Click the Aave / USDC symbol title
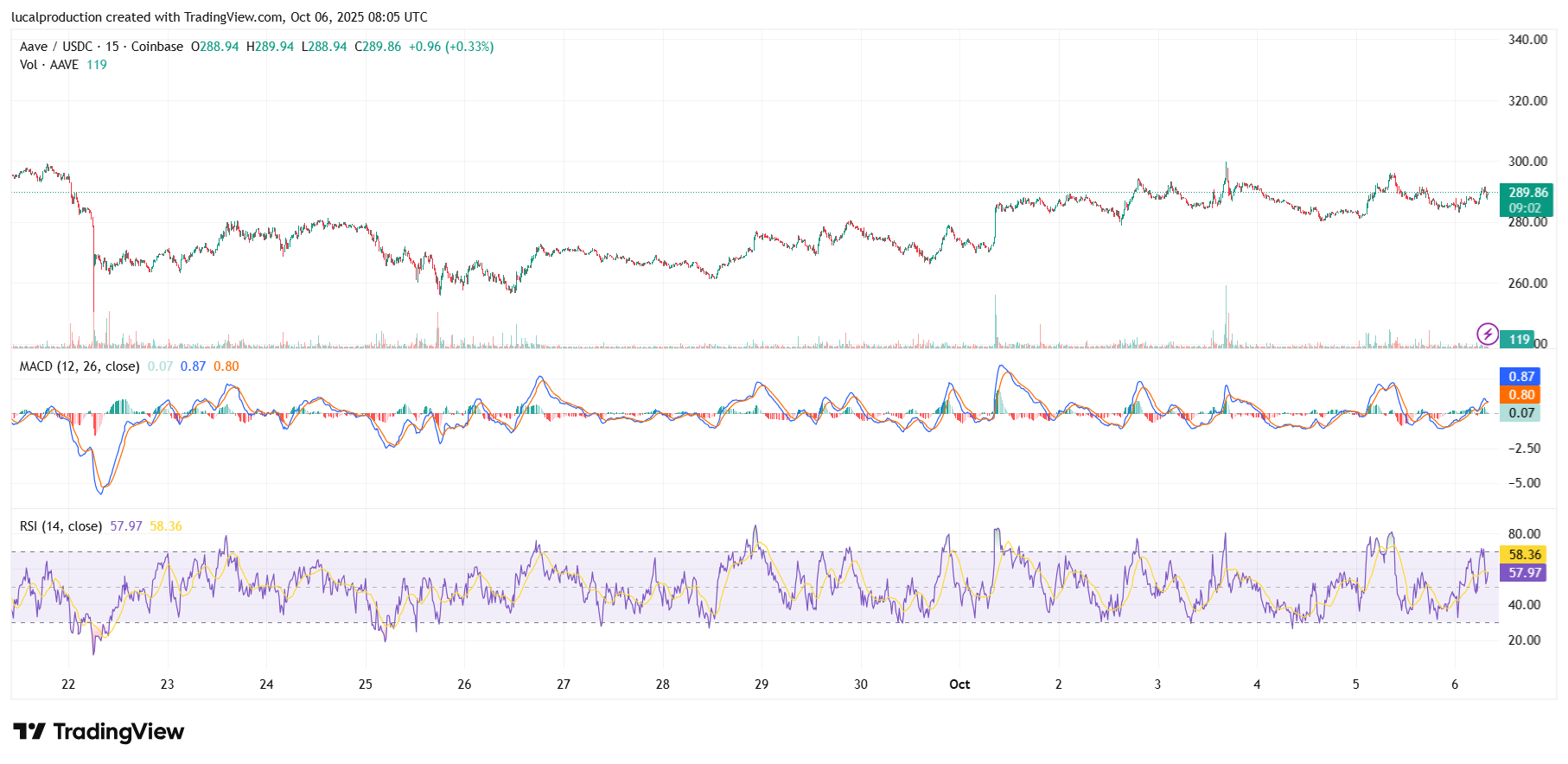 [x=56, y=47]
